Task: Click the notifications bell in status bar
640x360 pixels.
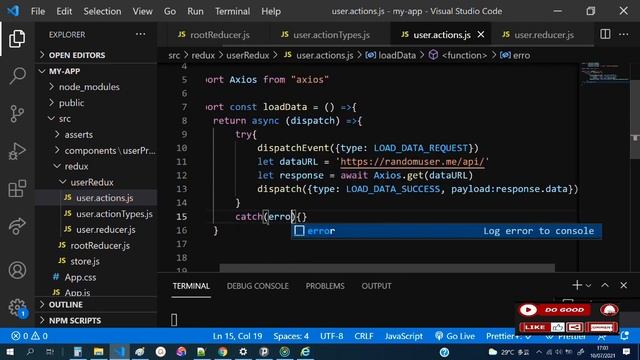Action: point(624,336)
